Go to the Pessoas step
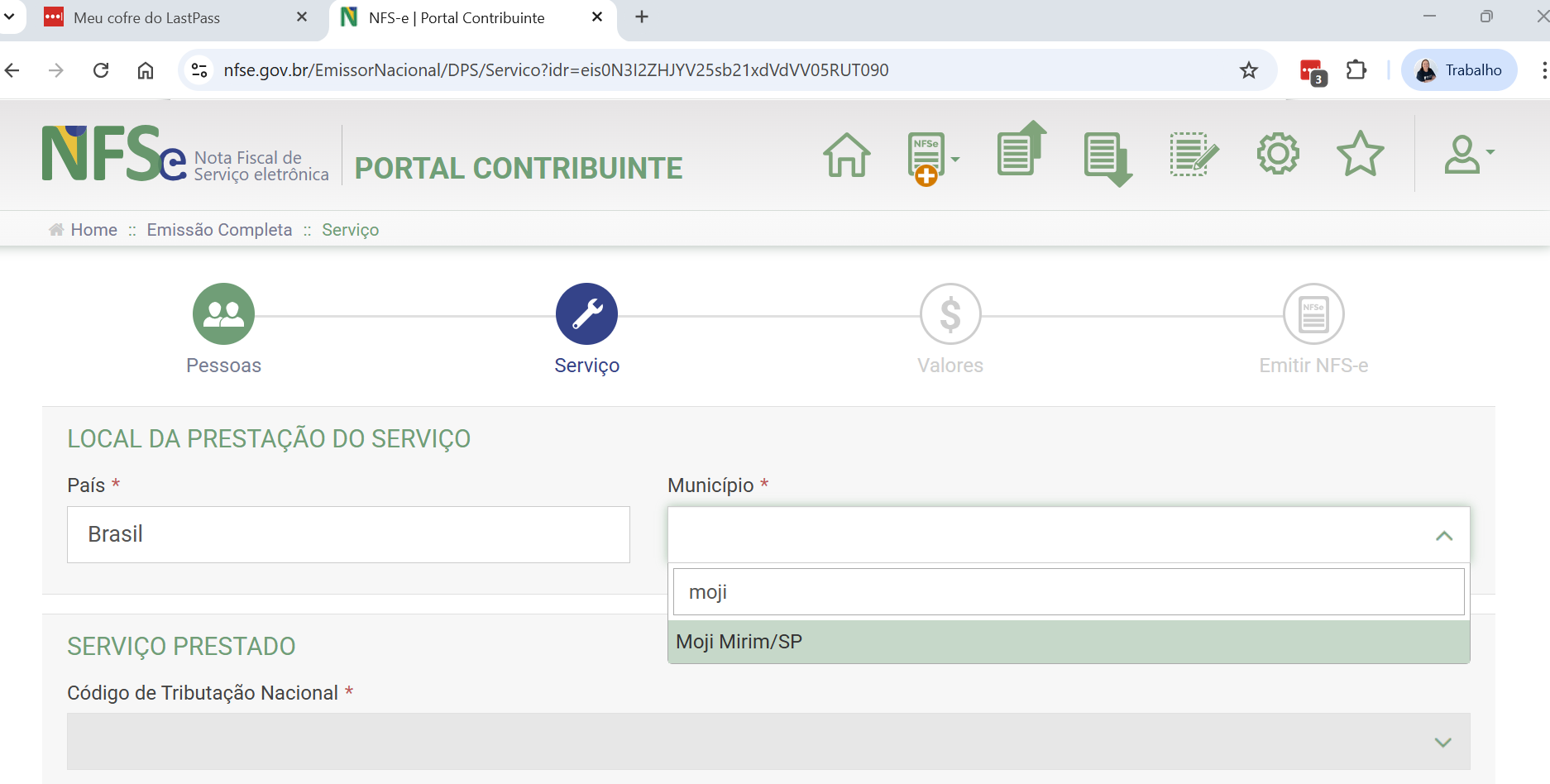 223,314
